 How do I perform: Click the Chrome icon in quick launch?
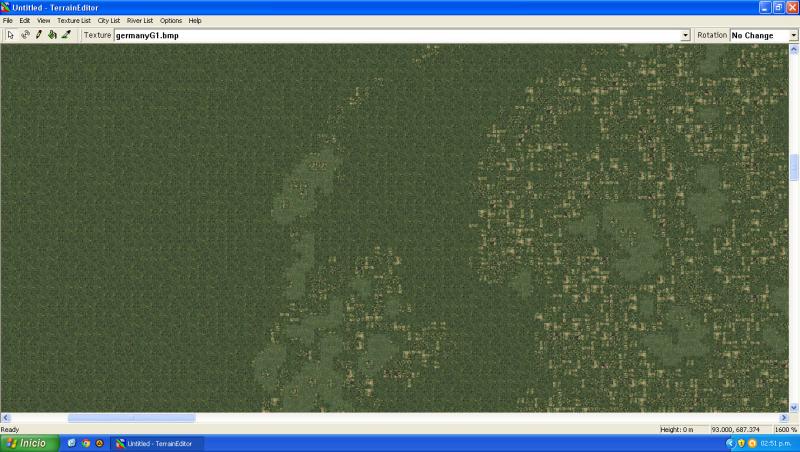click(x=86, y=443)
